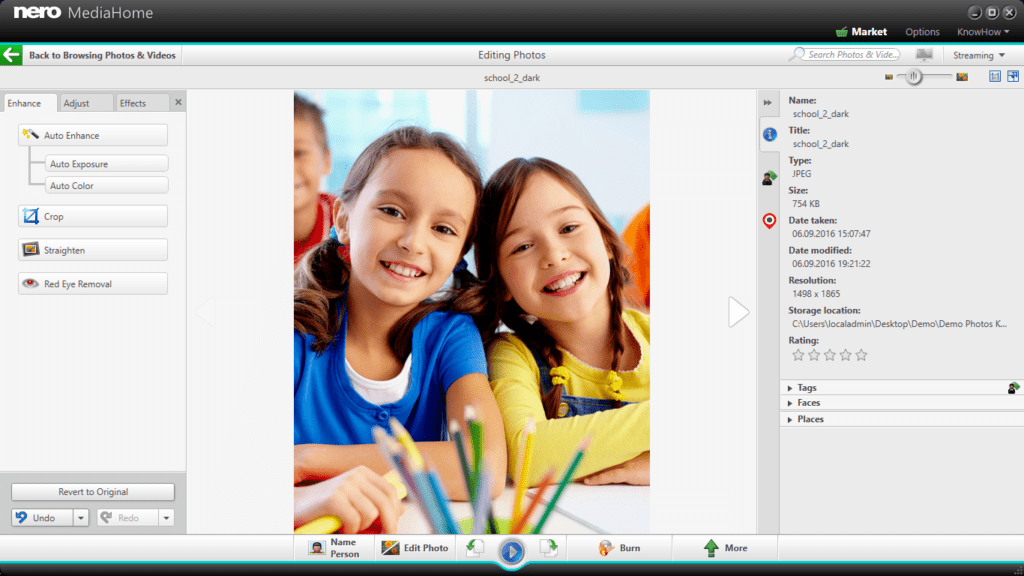Switch to the Effects tab
The height and width of the screenshot is (576, 1024).
pyautogui.click(x=142, y=103)
